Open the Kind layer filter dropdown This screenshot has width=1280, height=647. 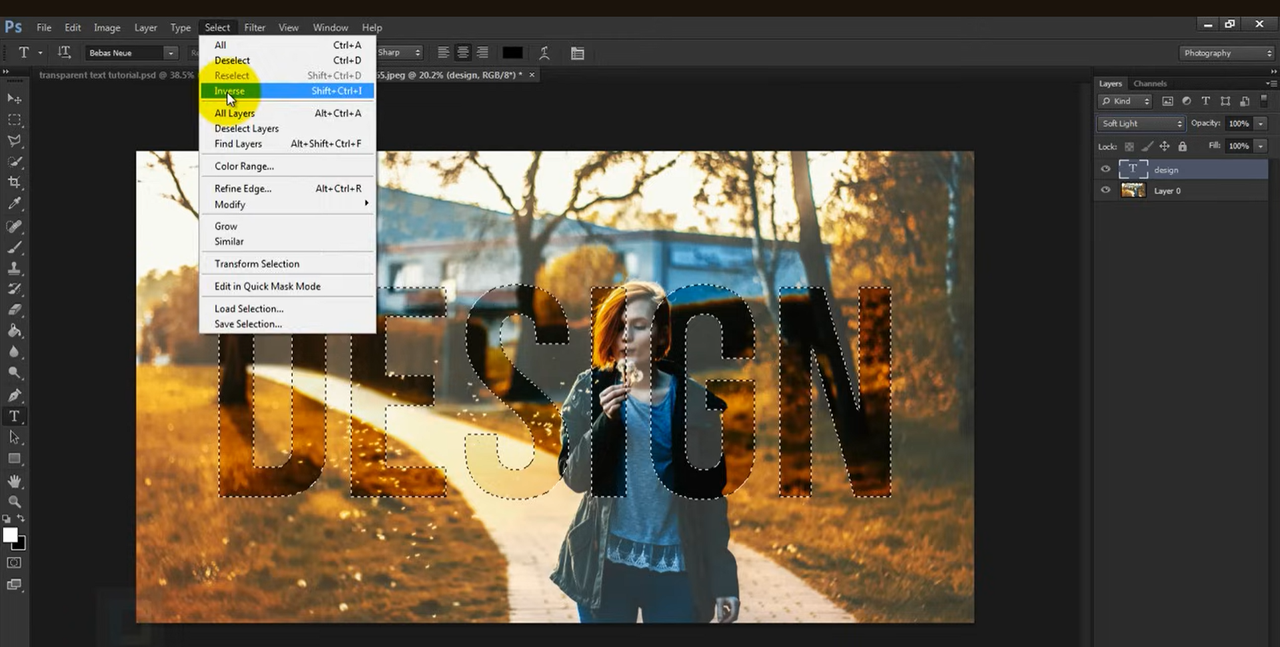pos(1125,101)
